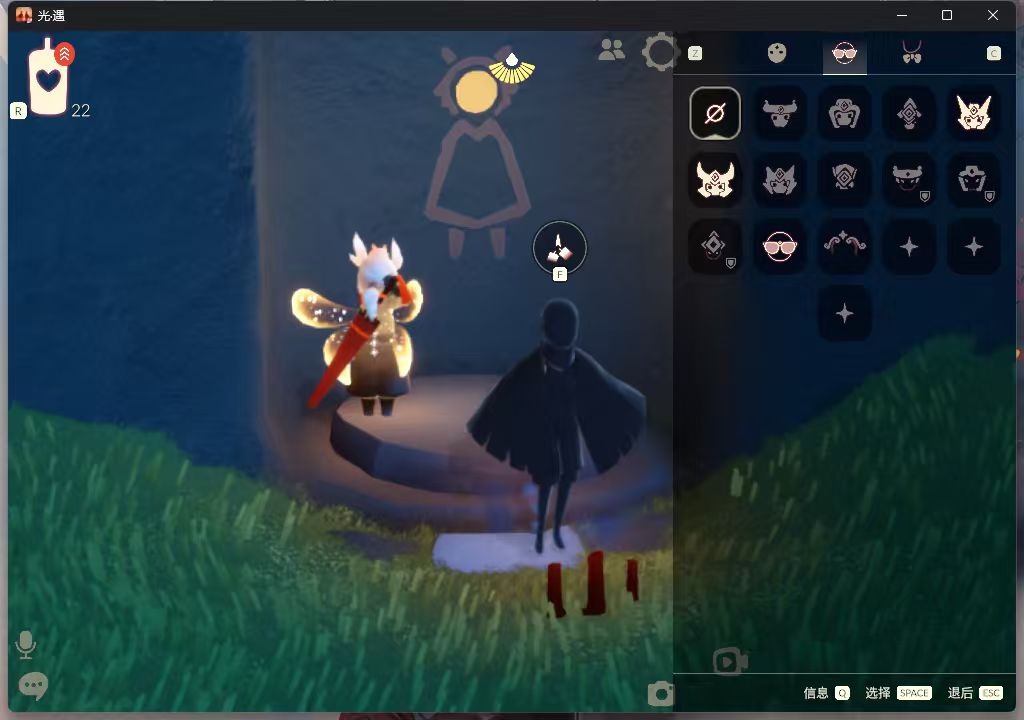Choose the gray hooded-face mask
Image resolution: width=1024 pixels, height=720 pixels.
click(x=844, y=113)
